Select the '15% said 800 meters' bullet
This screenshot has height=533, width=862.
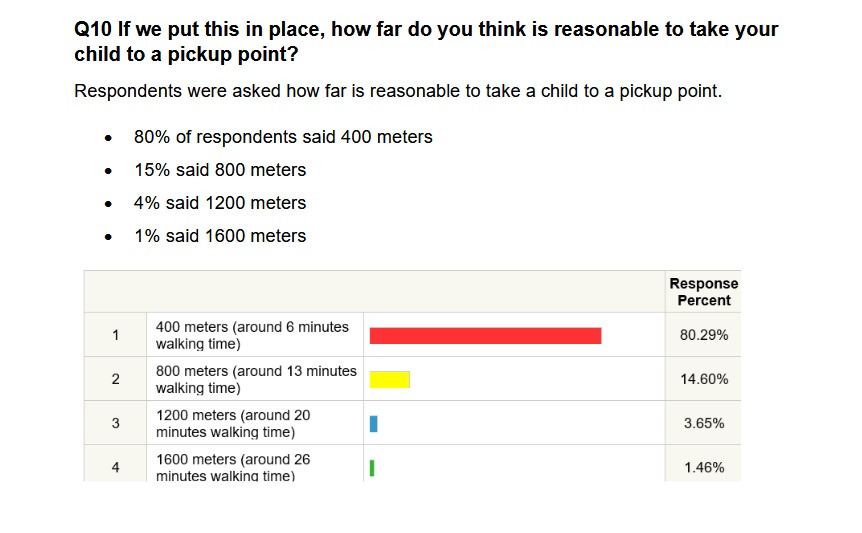point(220,170)
